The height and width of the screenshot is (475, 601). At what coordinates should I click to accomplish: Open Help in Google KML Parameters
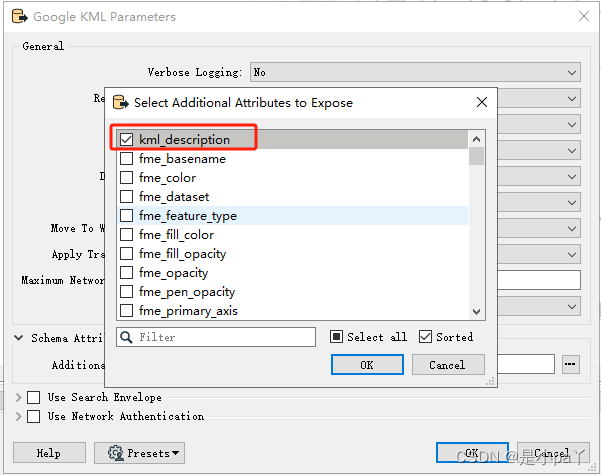(49, 453)
